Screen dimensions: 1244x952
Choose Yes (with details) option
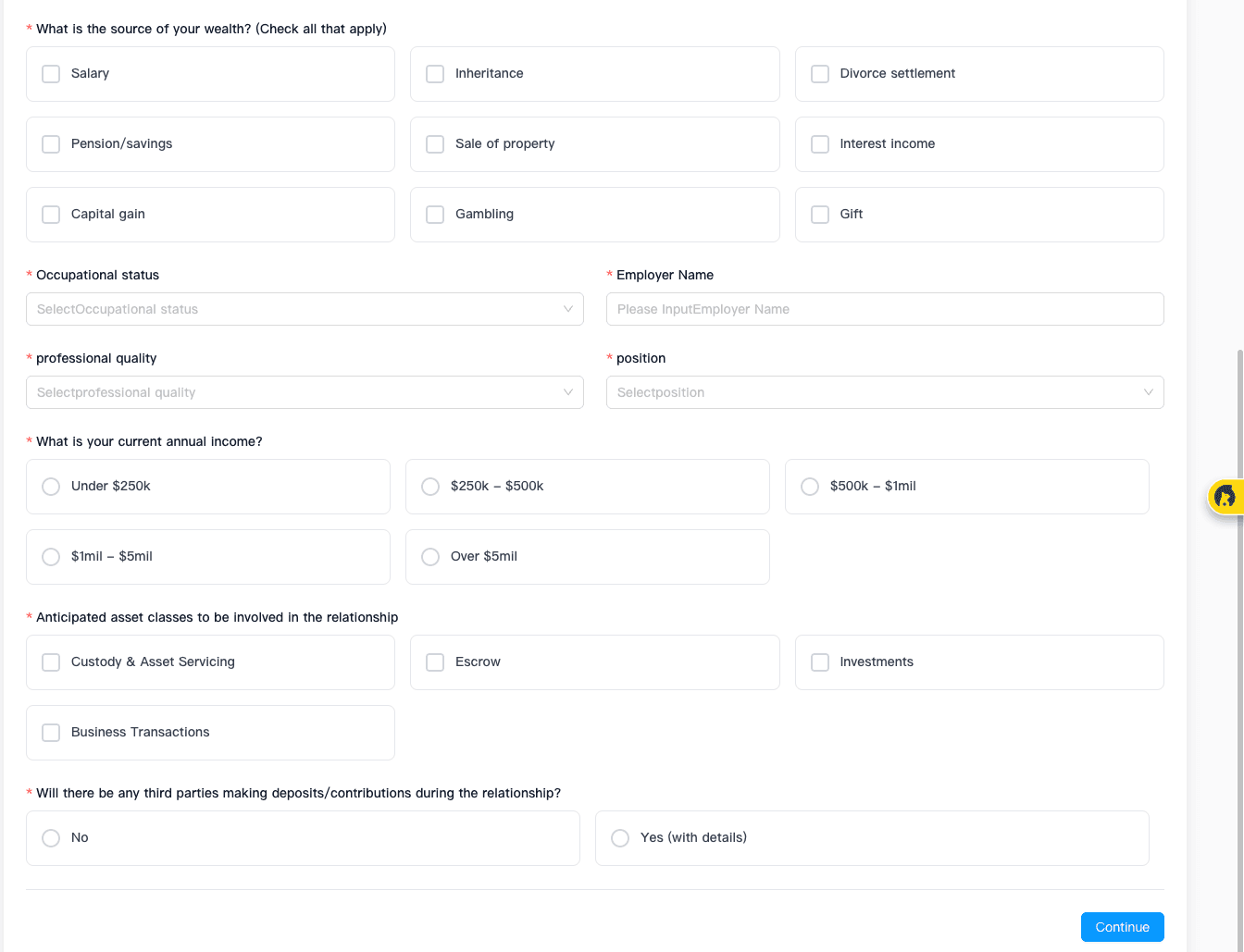click(x=620, y=838)
